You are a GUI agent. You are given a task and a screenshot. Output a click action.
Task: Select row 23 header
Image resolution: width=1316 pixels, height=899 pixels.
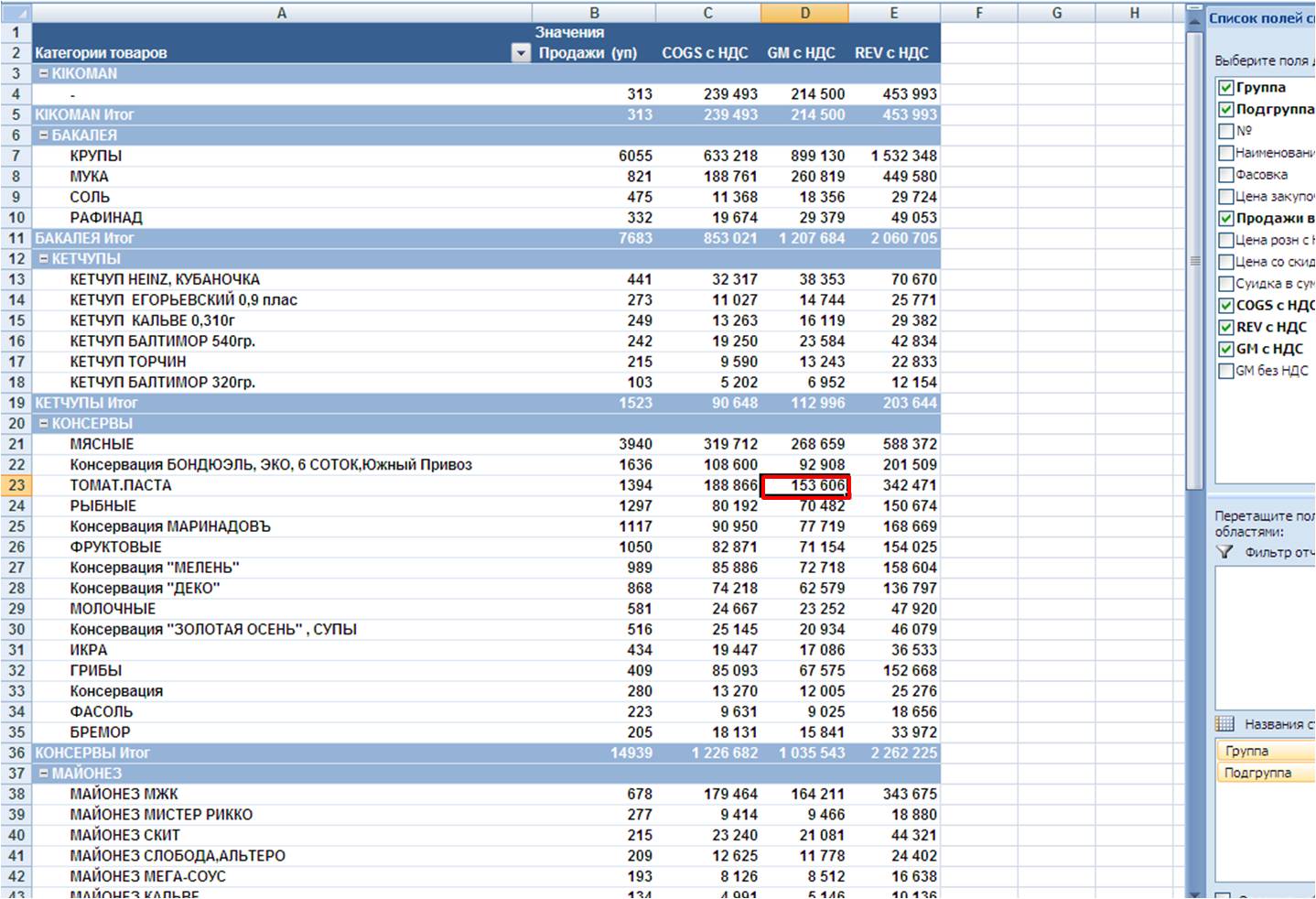[x=16, y=485]
